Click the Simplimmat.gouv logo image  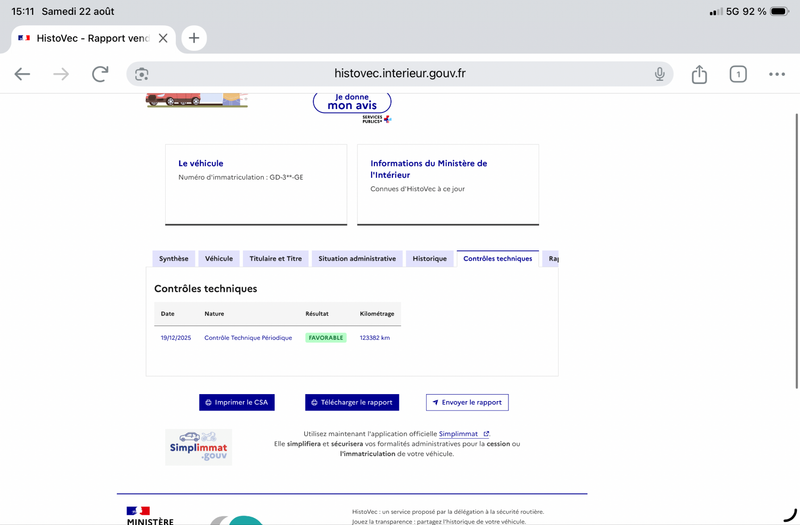pyautogui.click(x=198, y=447)
